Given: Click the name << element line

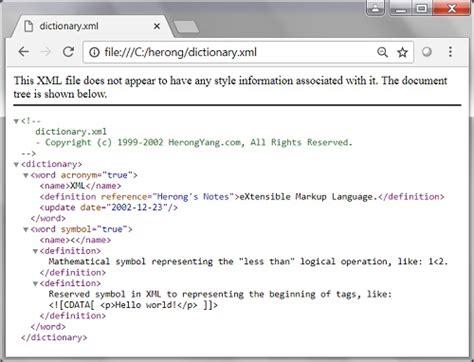Looking at the screenshot, I should coord(75,240).
